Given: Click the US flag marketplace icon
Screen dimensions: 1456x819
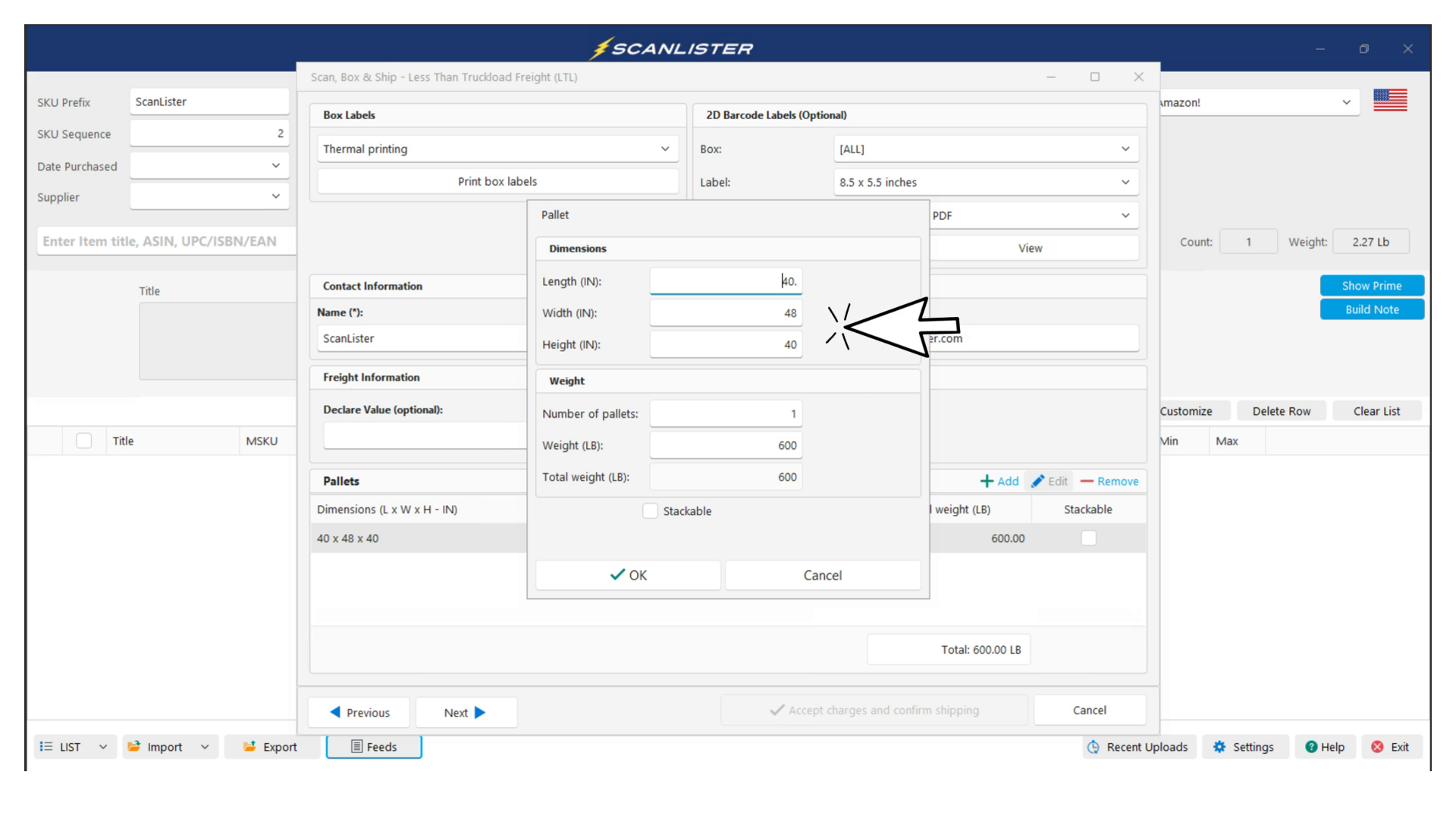Looking at the screenshot, I should coord(1389,100).
